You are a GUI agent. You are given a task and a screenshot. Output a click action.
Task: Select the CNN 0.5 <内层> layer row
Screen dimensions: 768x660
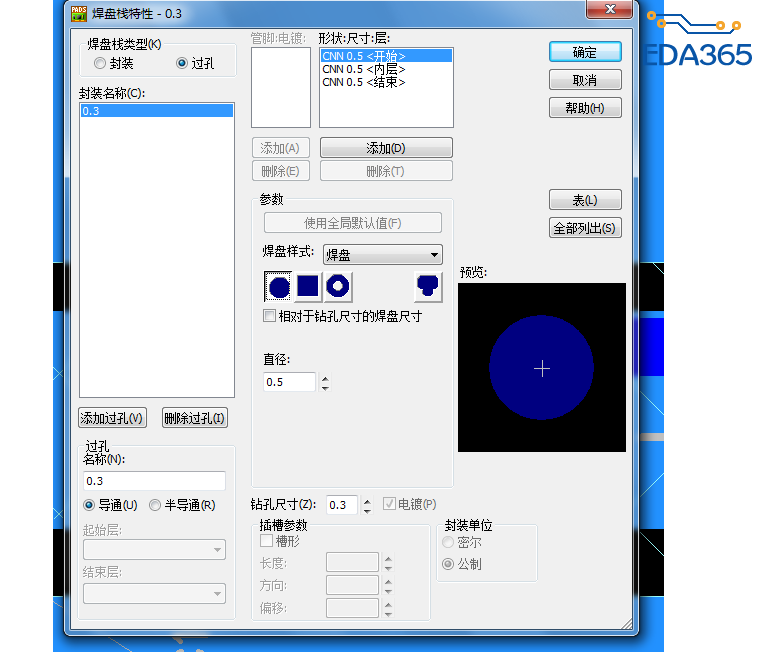tap(386, 69)
